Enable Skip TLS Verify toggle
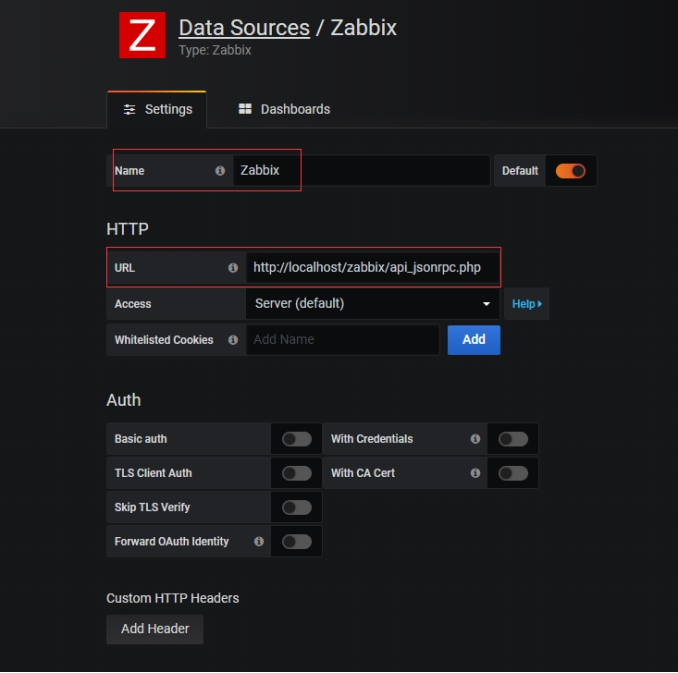Image resolution: width=678 pixels, height=673 pixels. 297,507
